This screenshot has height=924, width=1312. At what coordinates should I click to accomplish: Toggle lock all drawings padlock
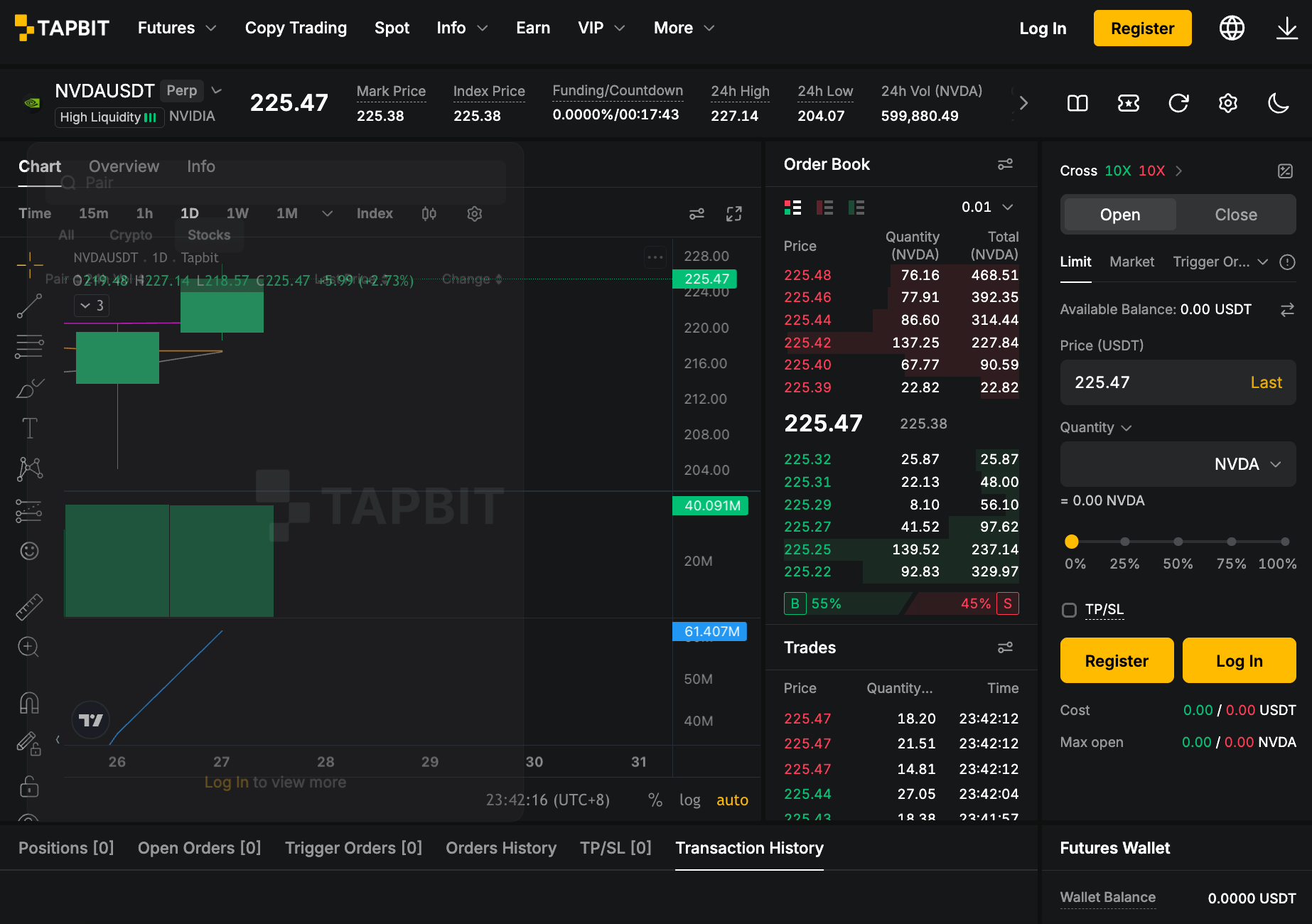(29, 786)
